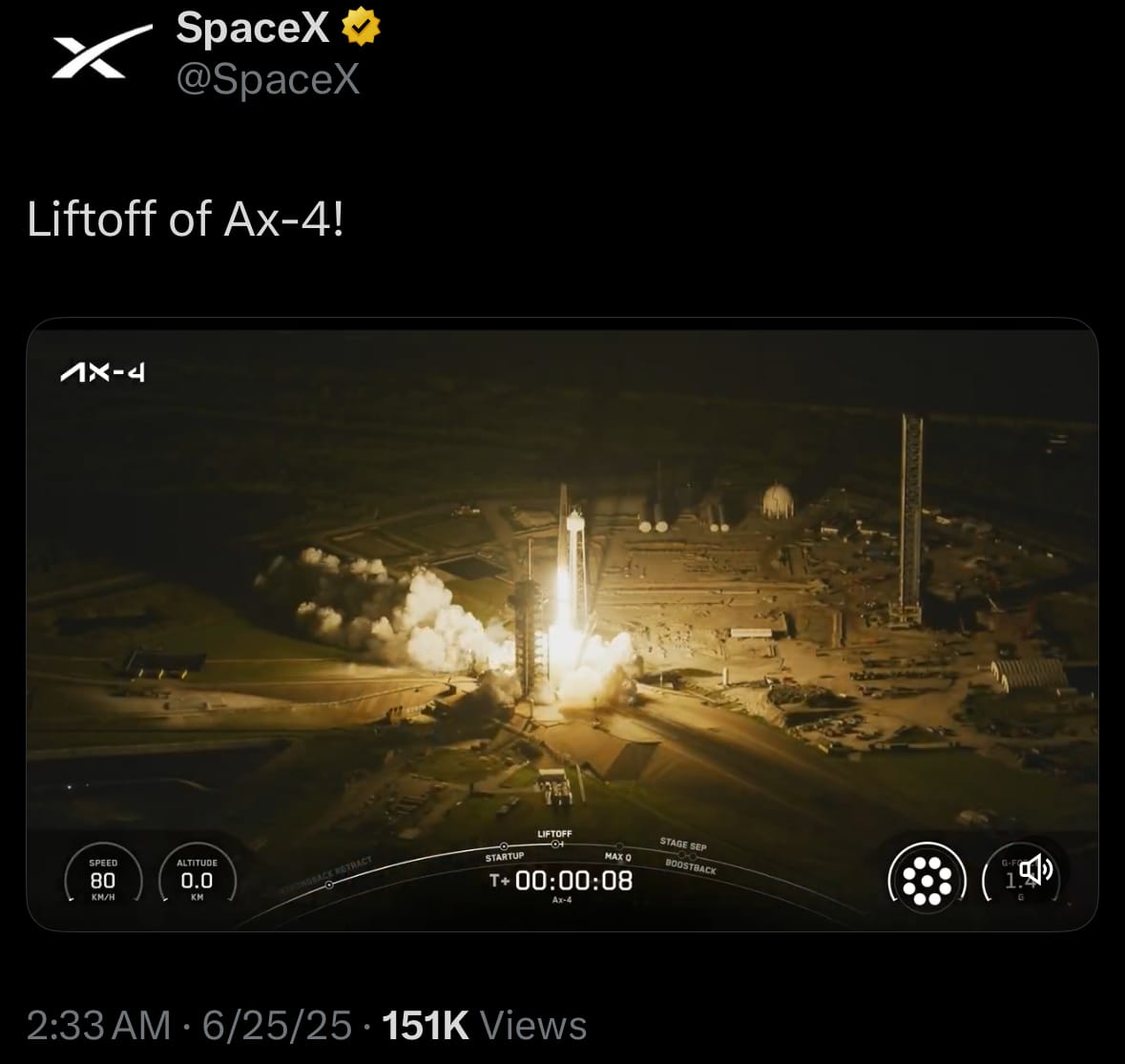View the 151K Views analytics
Viewport: 1125px width, 1064px height.
coord(485,1025)
